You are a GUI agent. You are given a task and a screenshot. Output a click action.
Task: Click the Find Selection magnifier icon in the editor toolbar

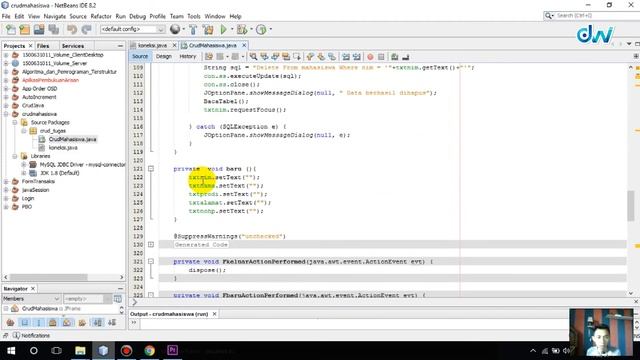[253, 57]
